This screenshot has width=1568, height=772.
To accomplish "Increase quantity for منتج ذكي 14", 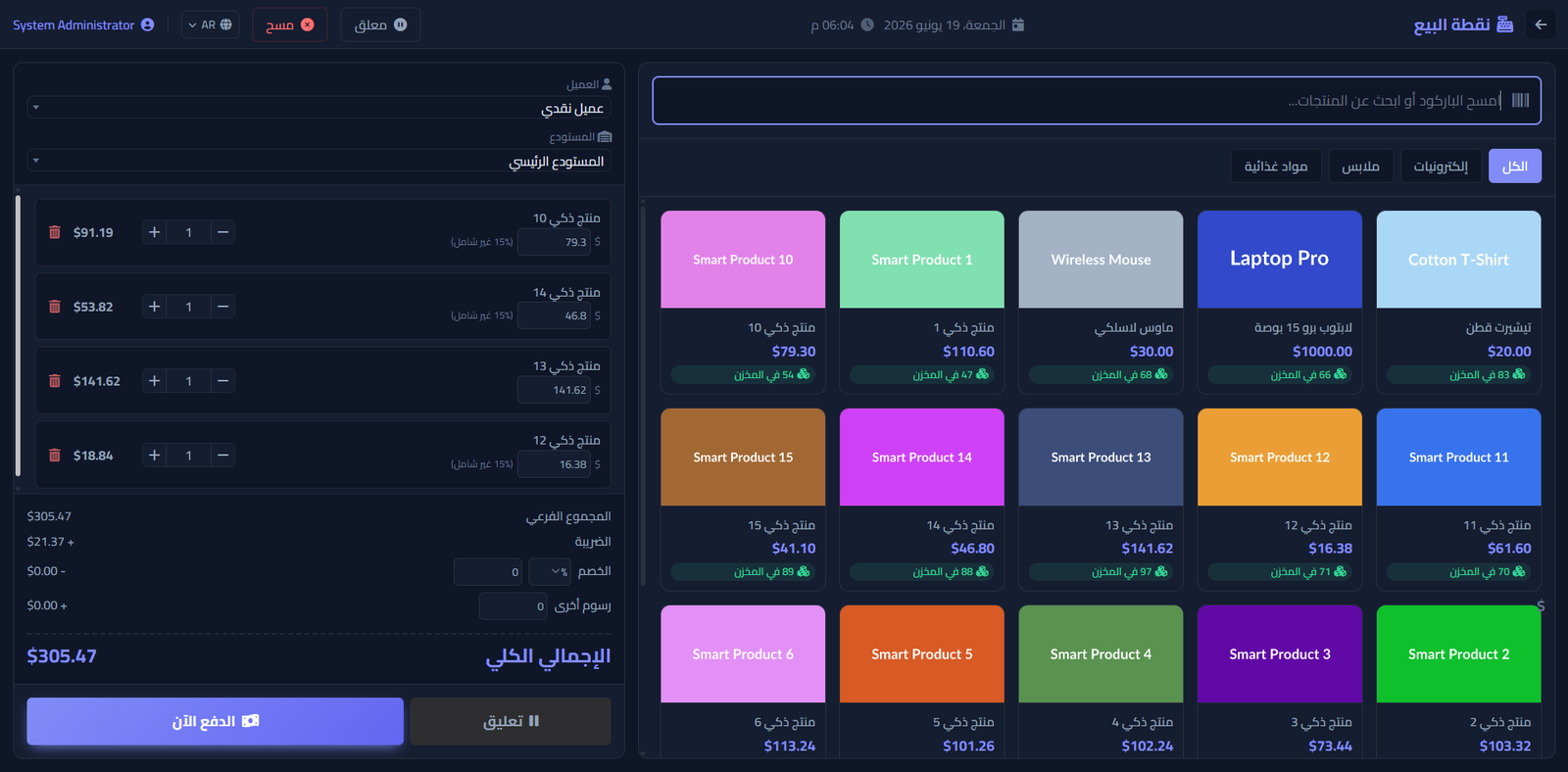I will (x=154, y=307).
